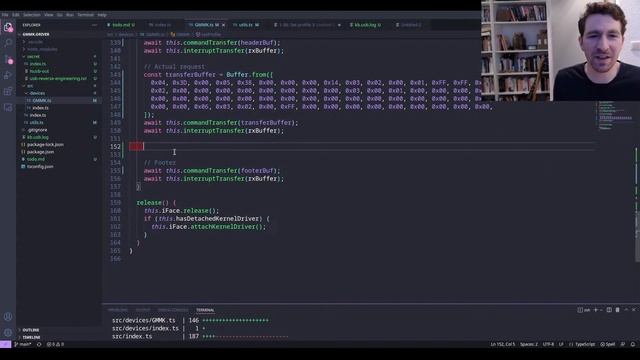Click the Spell status bar entry
Screen dimensions: 640x360
coord(608,344)
